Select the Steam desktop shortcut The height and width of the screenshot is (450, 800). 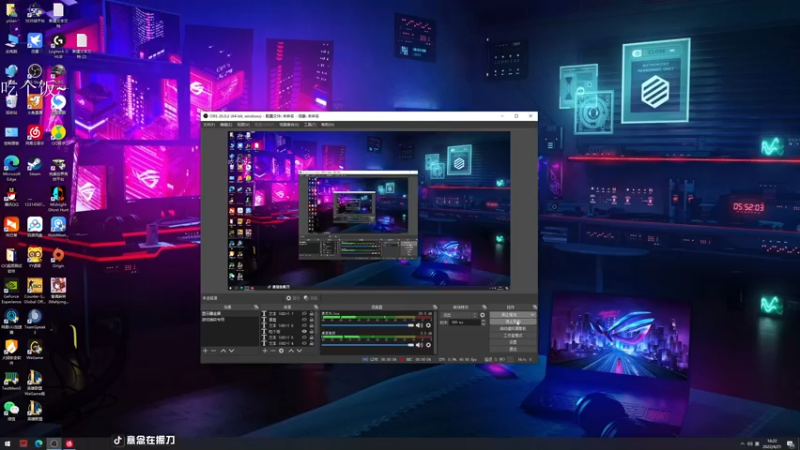tap(35, 167)
